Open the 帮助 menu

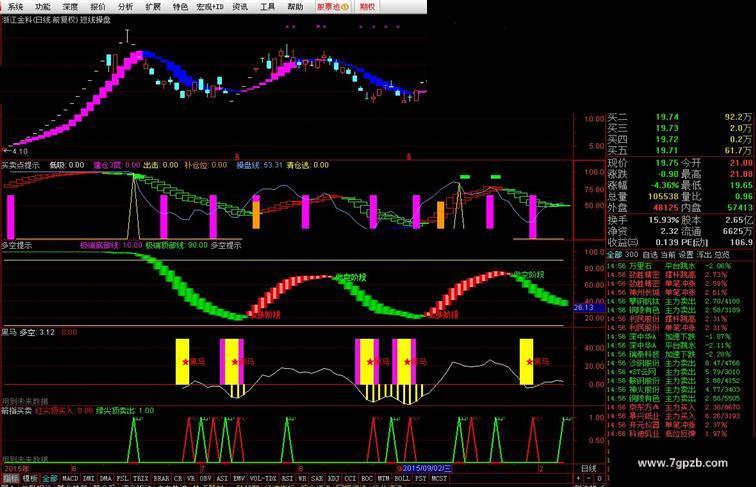pos(295,7)
